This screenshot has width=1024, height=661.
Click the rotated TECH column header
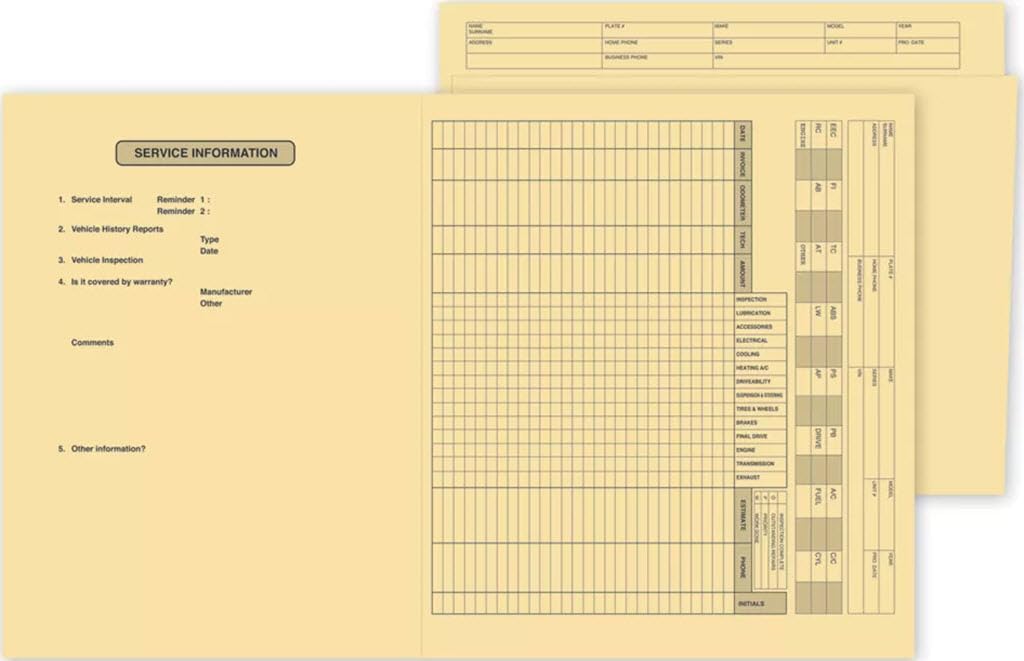point(743,240)
